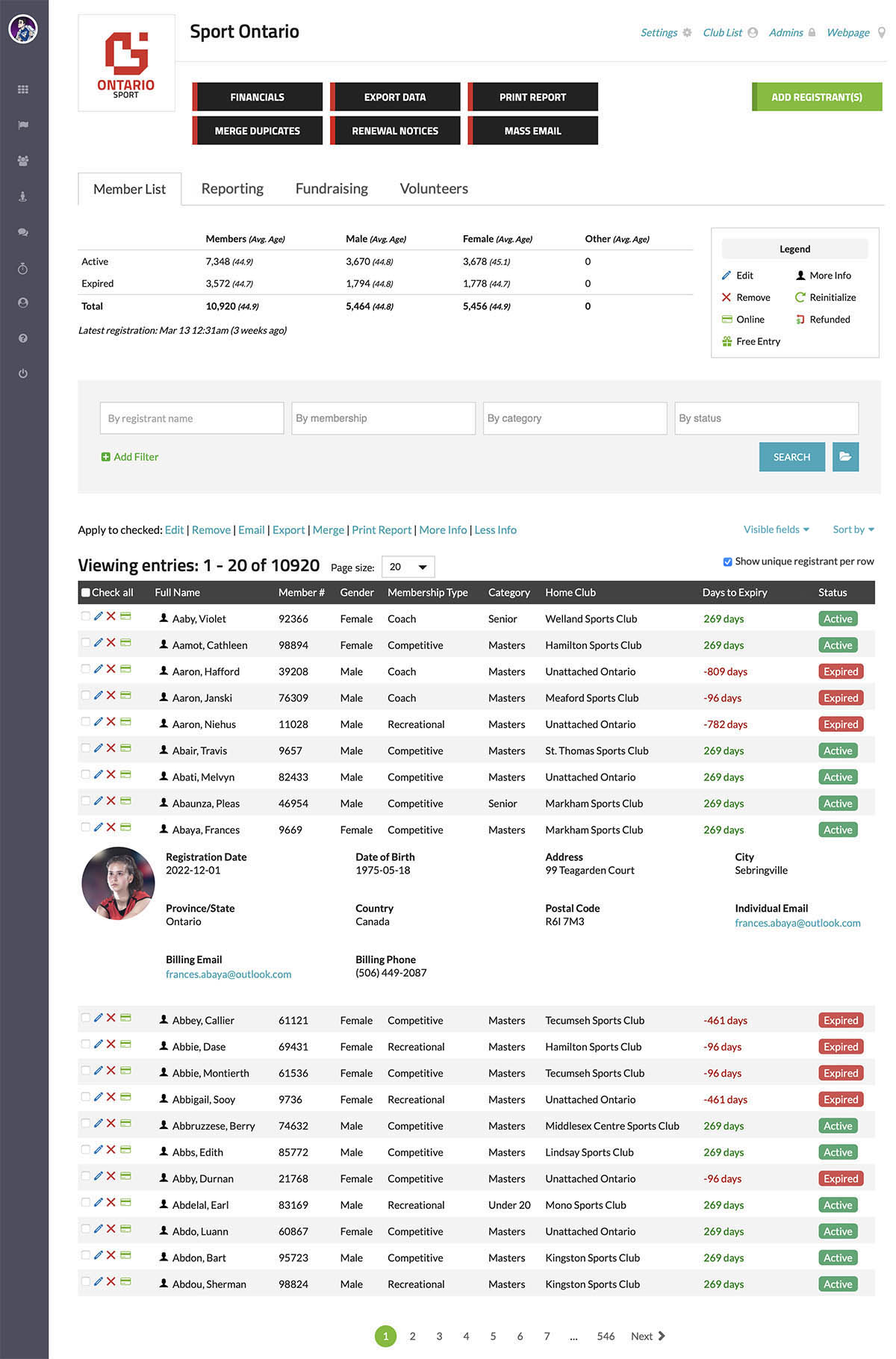Viewport: 896px width, 1359px height.
Task: Click the edit pencil for Aaby, Violet
Action: coord(98,616)
